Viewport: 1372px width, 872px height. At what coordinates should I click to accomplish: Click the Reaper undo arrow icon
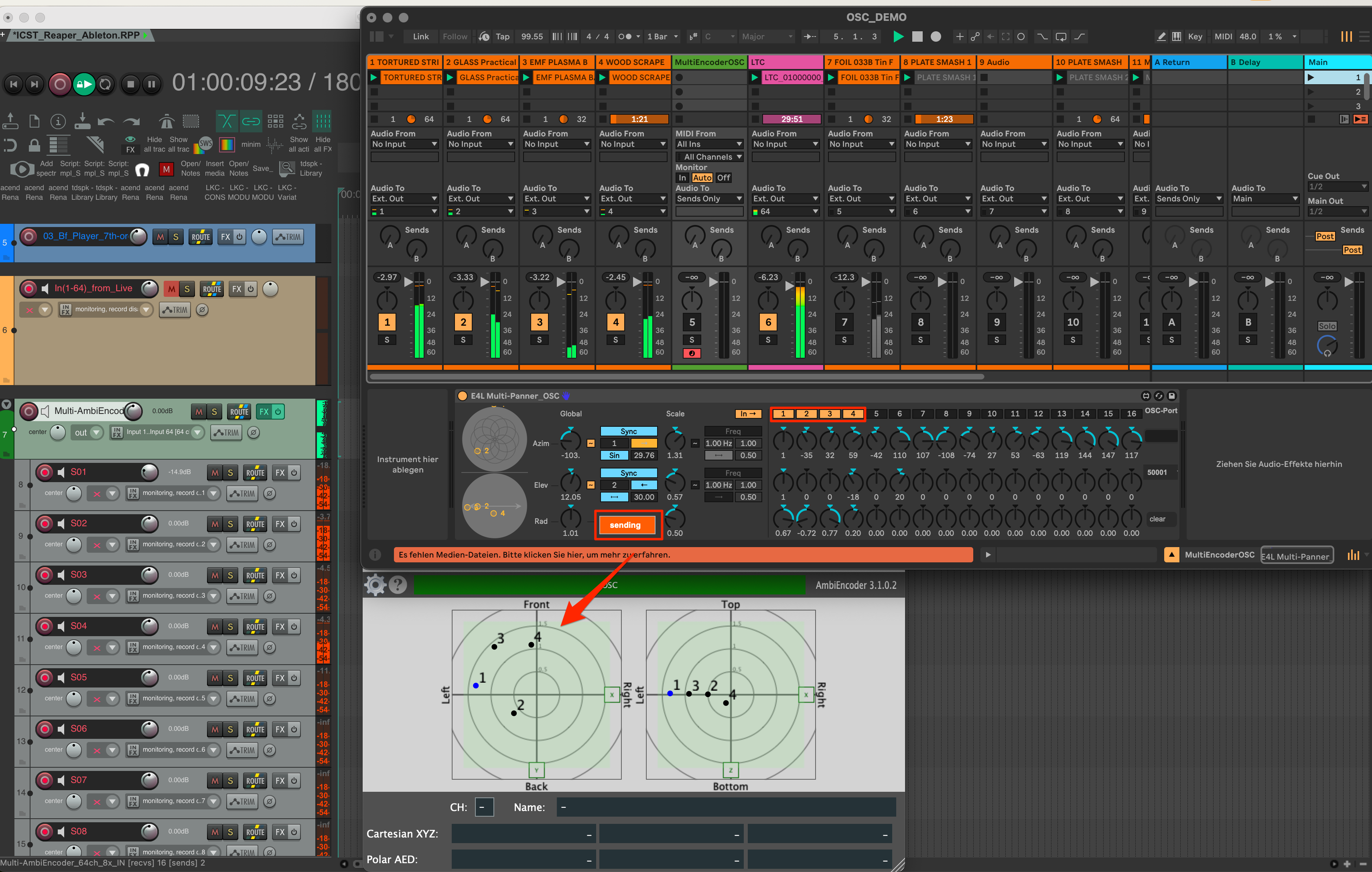pos(106,121)
